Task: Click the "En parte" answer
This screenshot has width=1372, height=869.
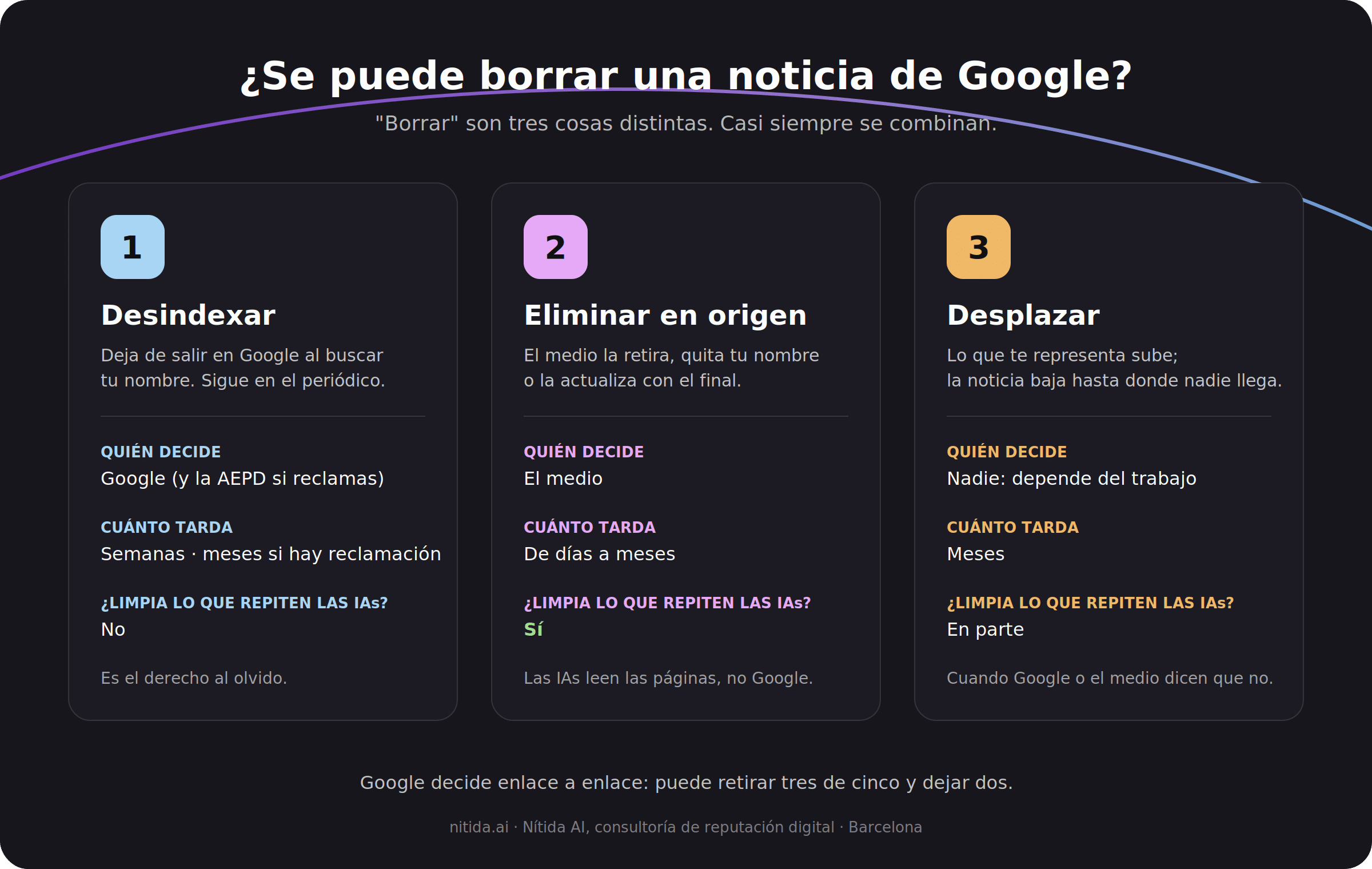Action: [986, 629]
